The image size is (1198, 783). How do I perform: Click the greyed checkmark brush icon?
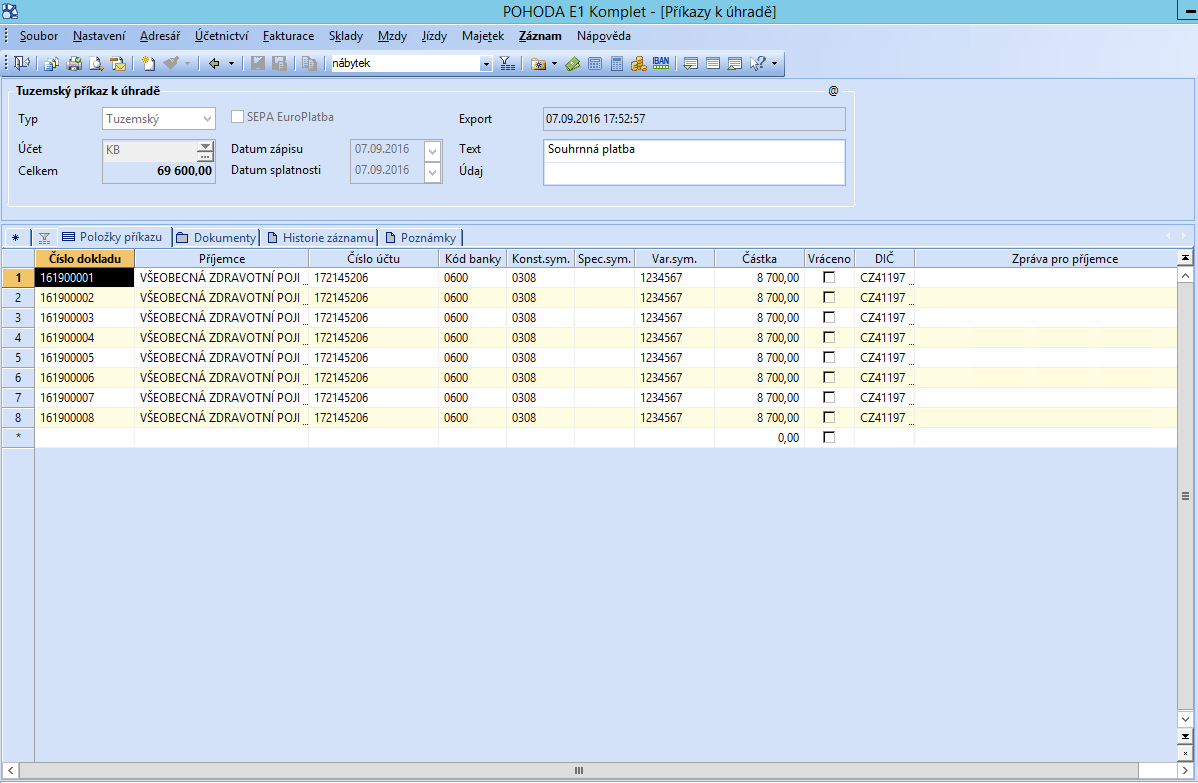click(171, 63)
